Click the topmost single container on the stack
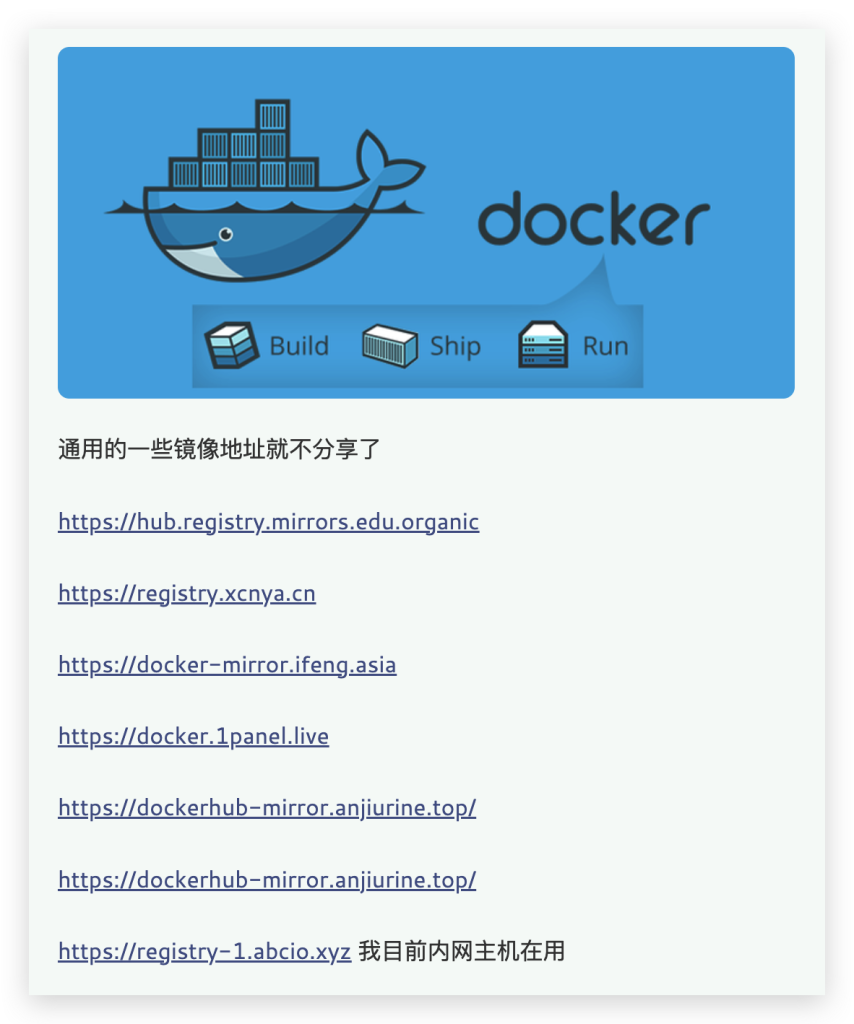 (272, 115)
